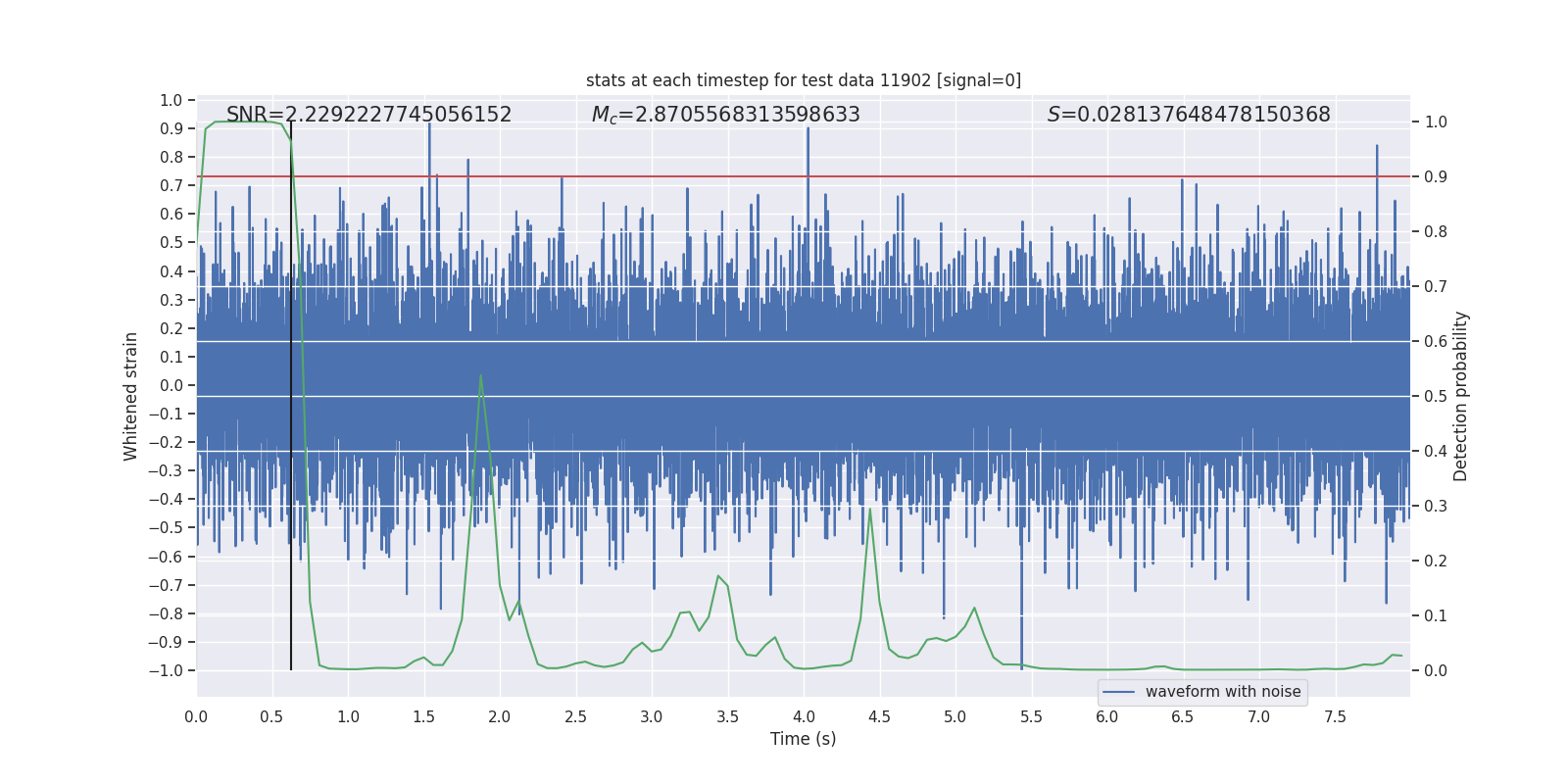Click the legend entry 'waveform with noise'
Image resolution: width=1568 pixels, height=784 pixels.
[1223, 692]
